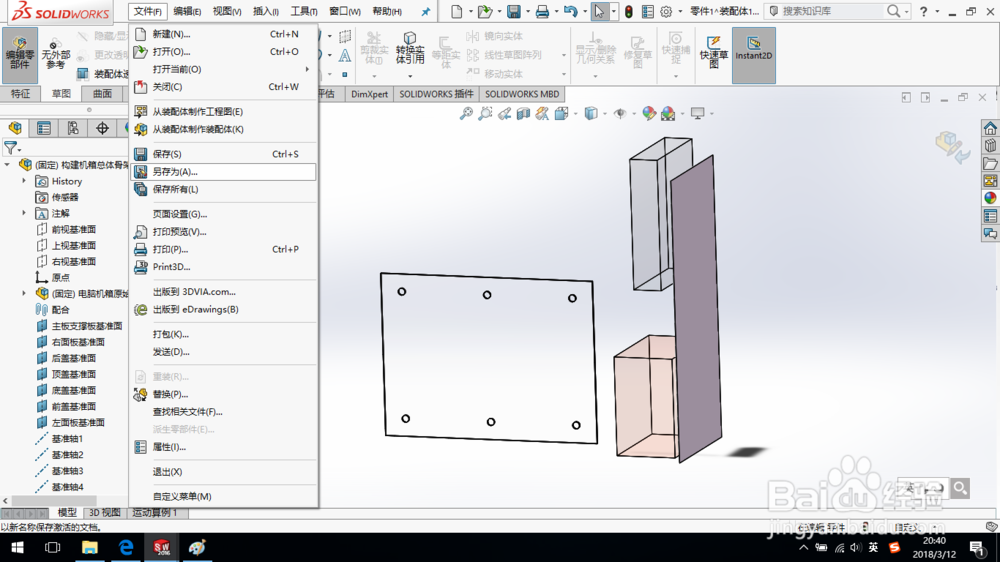Viewport: 1000px width, 562px height.
Task: Expand the (固定) 电脑机箱 component node
Action: pos(24,293)
